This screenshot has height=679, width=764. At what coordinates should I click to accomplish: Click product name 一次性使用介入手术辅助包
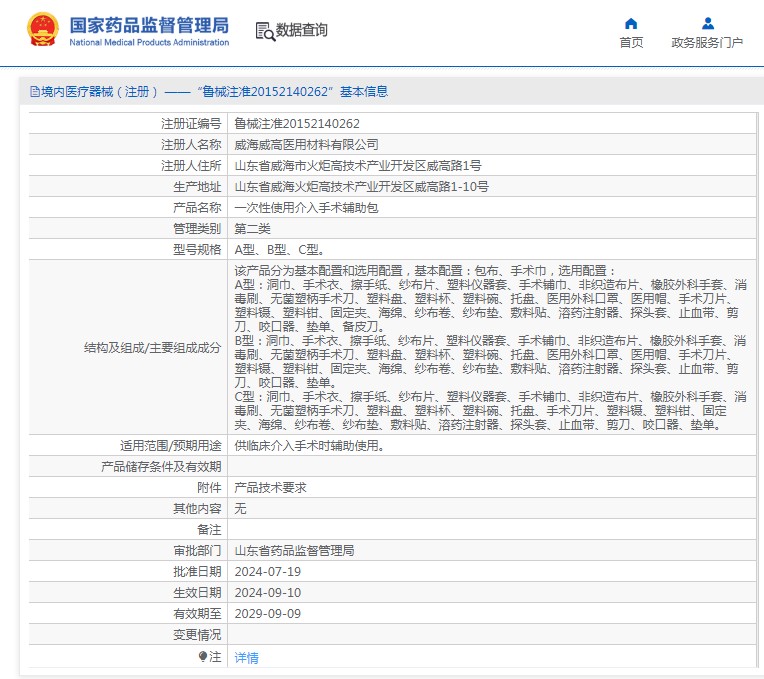click(x=306, y=207)
